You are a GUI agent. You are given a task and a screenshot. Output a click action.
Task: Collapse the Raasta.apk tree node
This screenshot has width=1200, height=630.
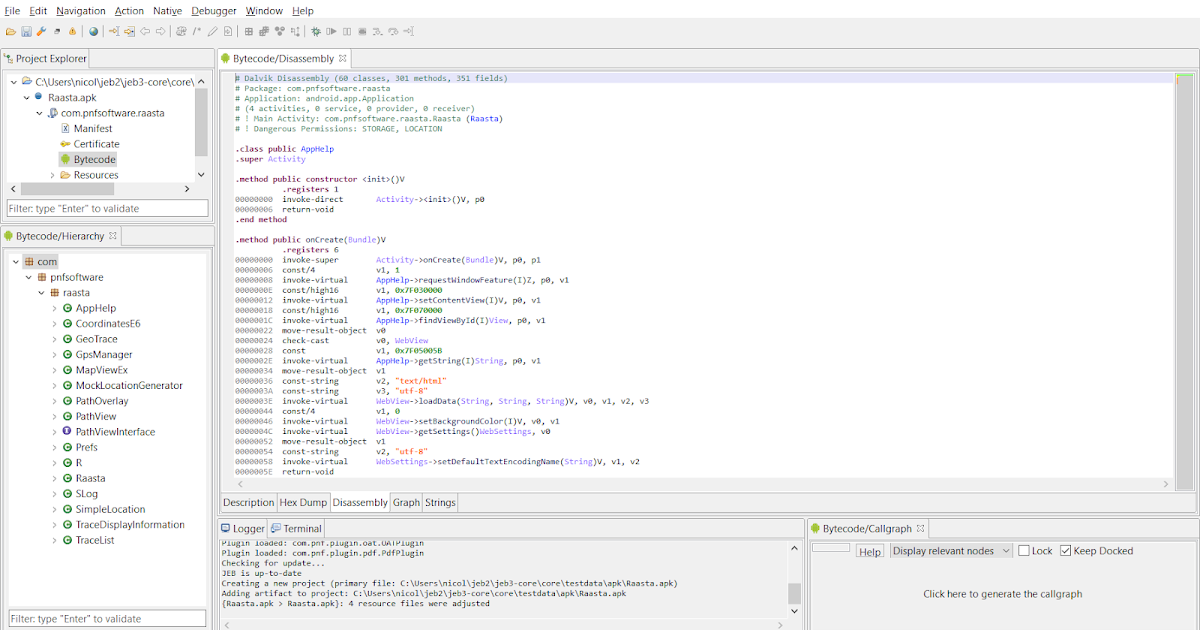coord(26,97)
